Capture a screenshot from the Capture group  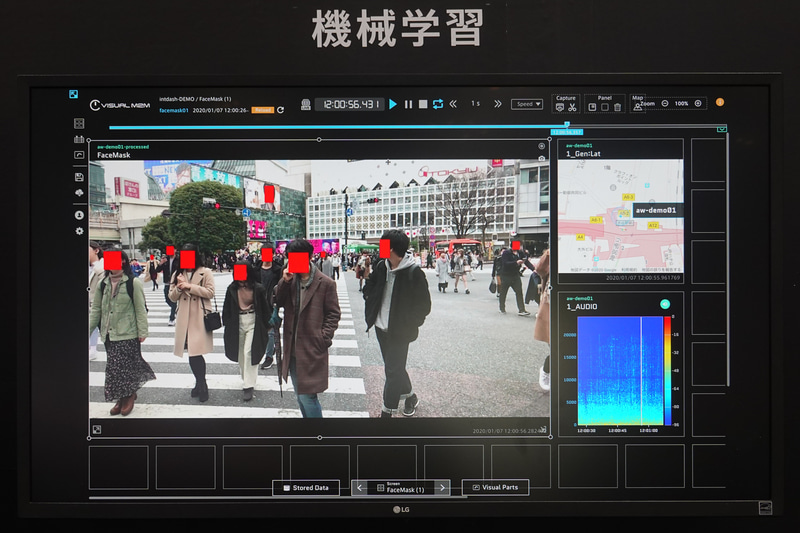point(560,107)
